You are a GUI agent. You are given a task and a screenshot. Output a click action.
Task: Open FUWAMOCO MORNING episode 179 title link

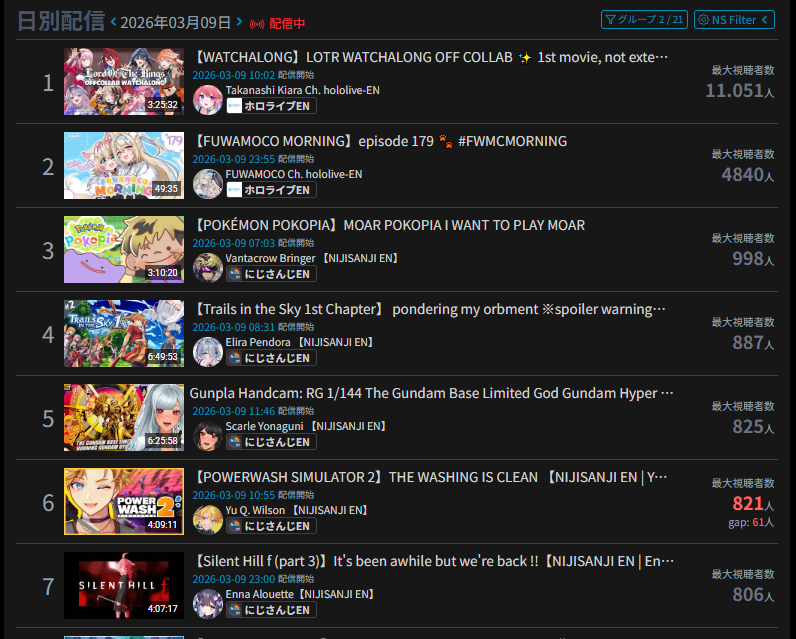tap(380, 141)
